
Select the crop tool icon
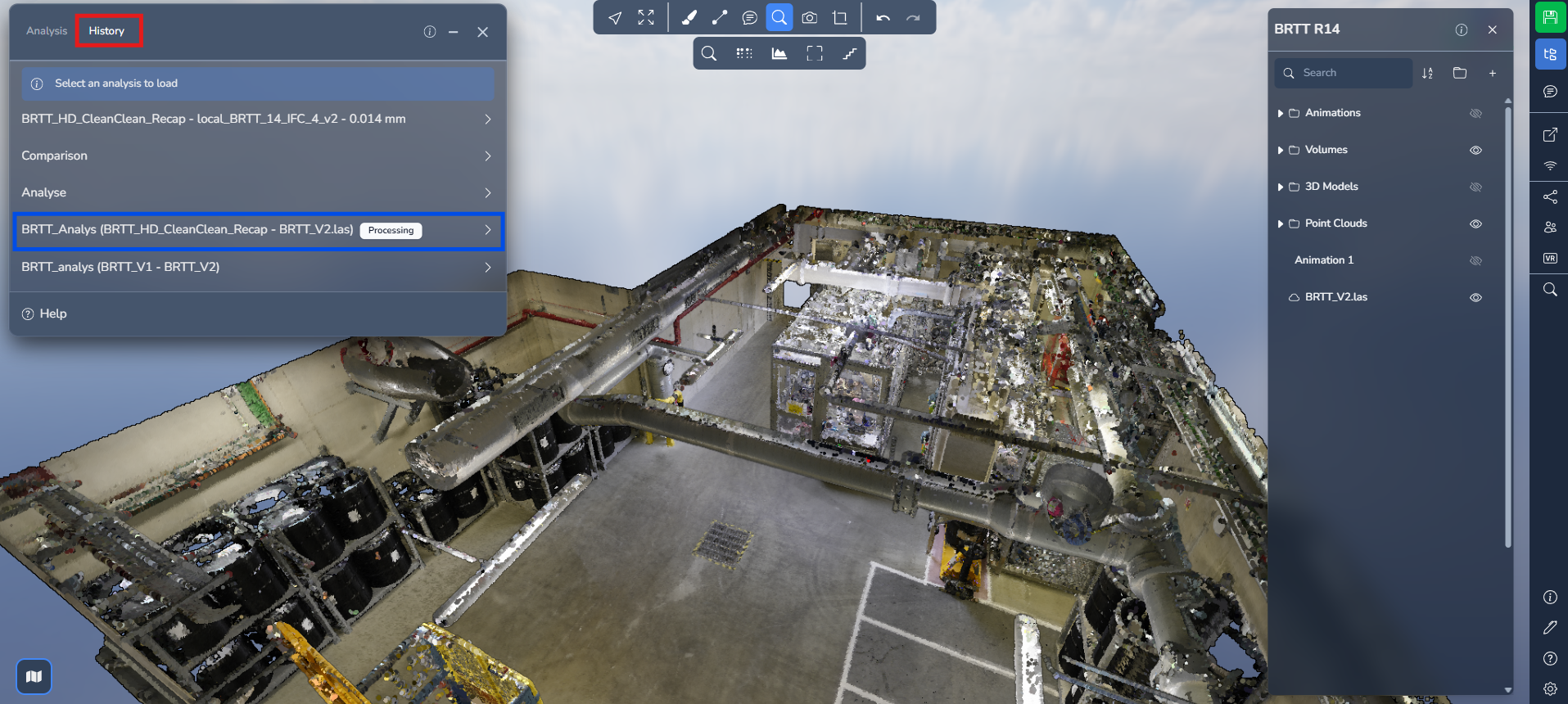839,18
